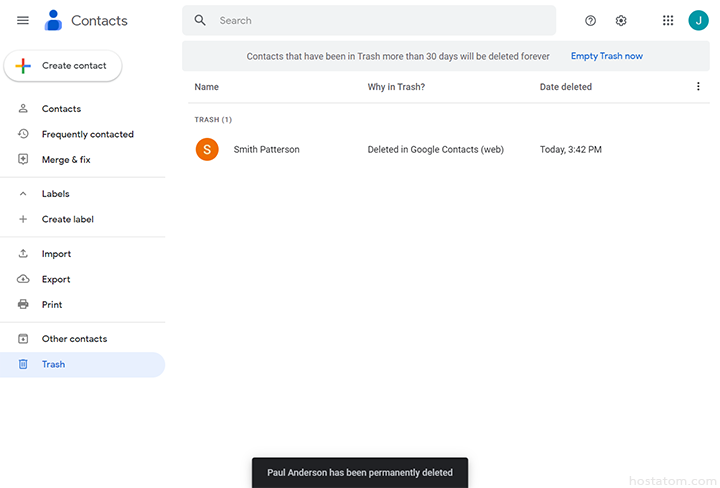Collapse the Labels section
The image size is (720, 488).
tap(23, 194)
